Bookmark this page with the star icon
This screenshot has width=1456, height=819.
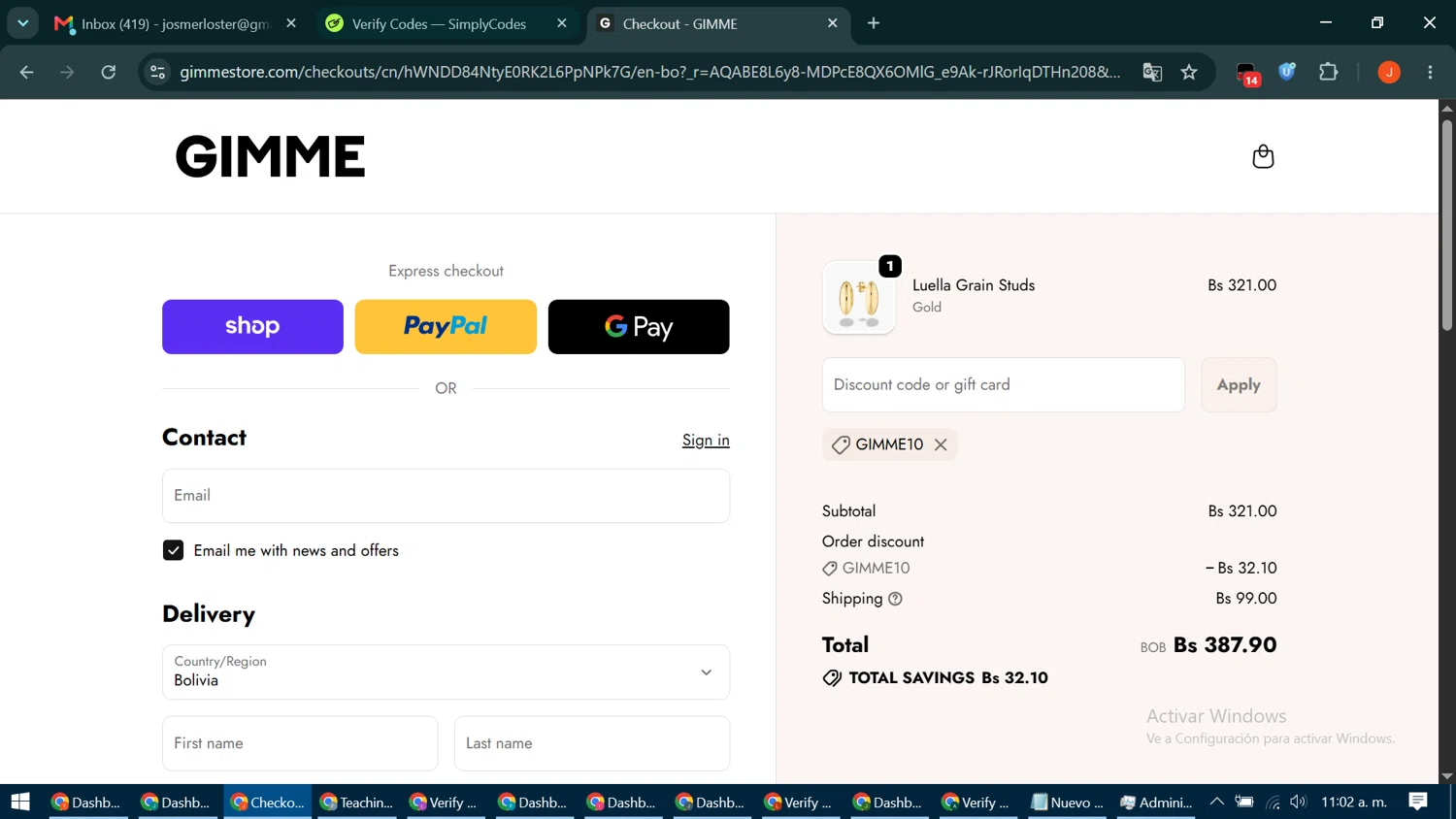click(x=1189, y=72)
